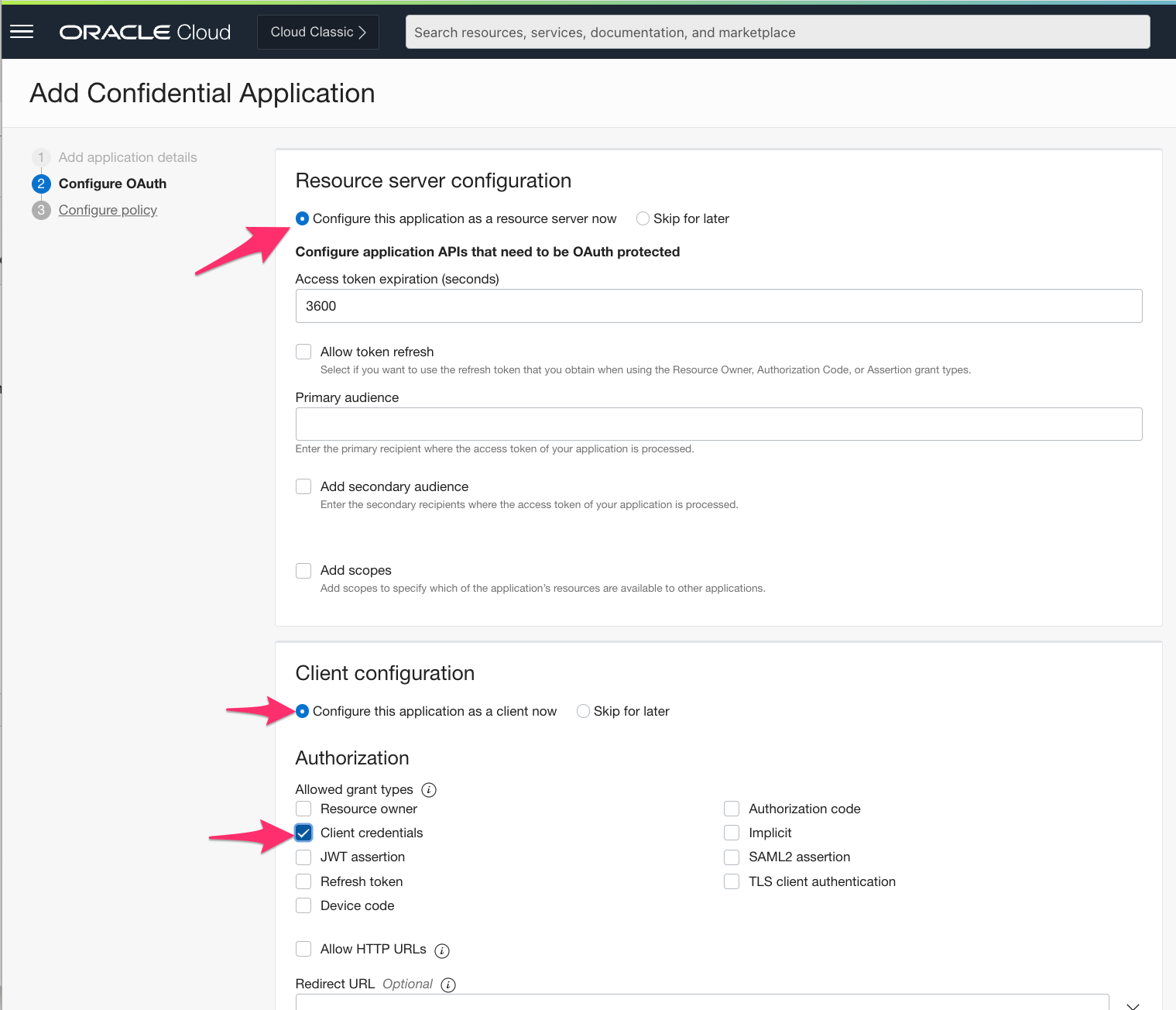The height and width of the screenshot is (1010, 1176).
Task: Click the Configure OAuth step label
Action: point(112,184)
